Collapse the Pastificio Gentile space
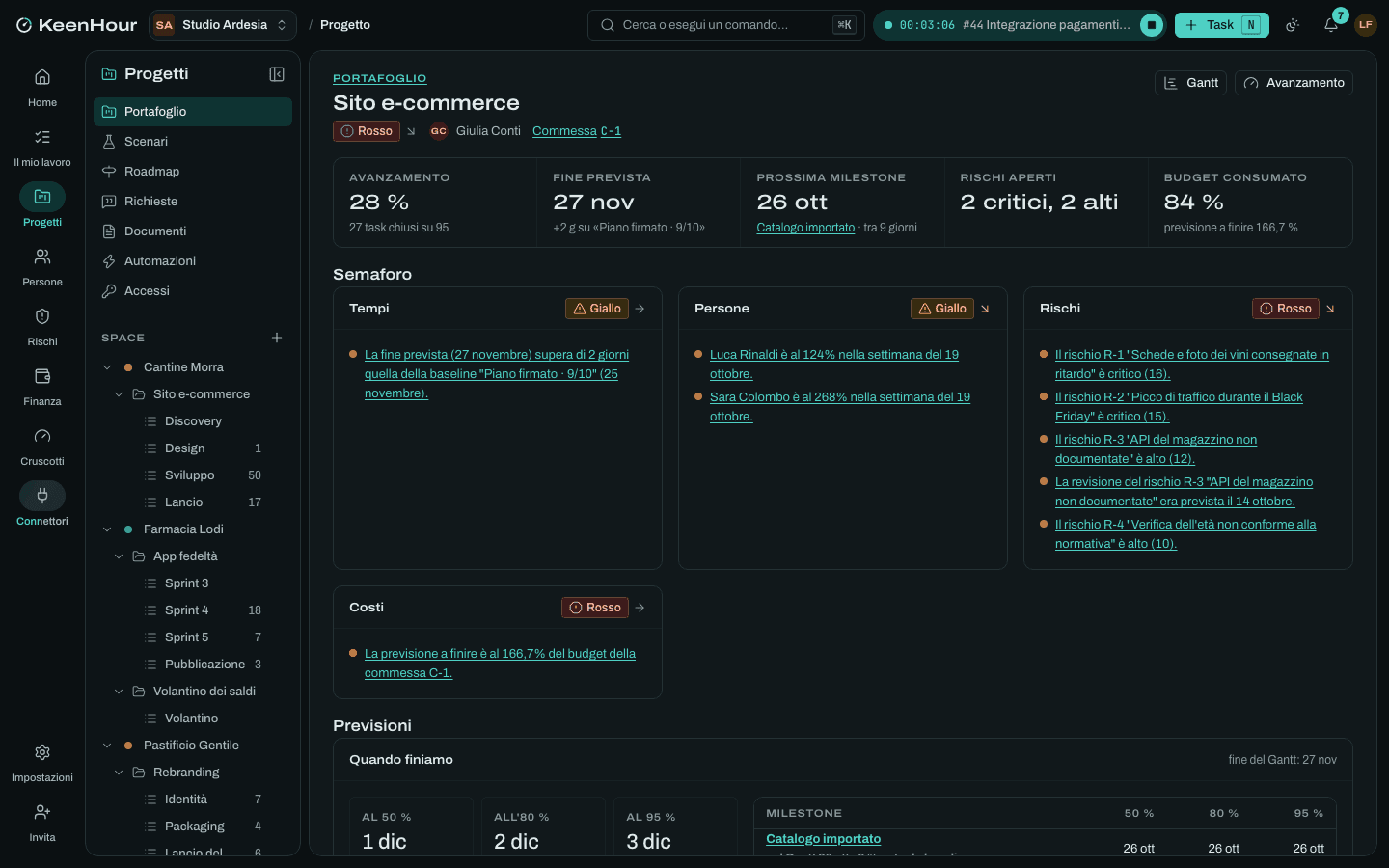1389x868 pixels. 107,746
